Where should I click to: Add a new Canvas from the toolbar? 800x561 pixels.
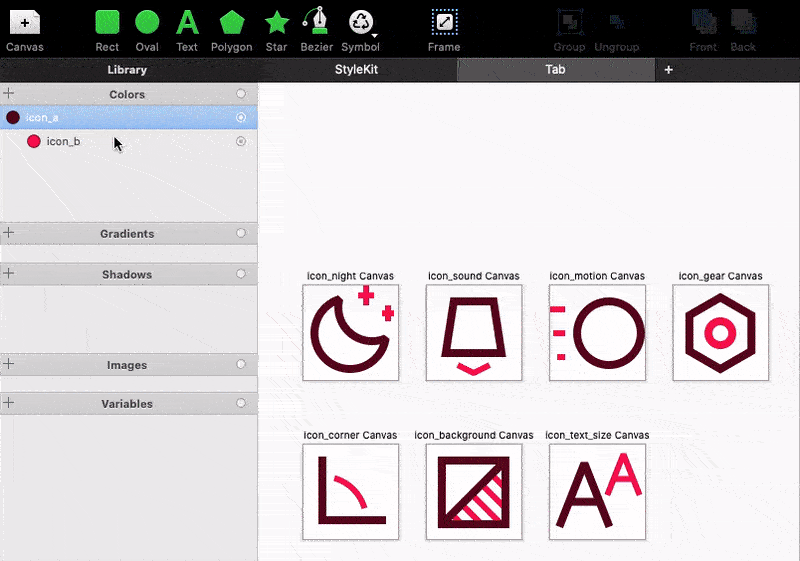point(24,24)
